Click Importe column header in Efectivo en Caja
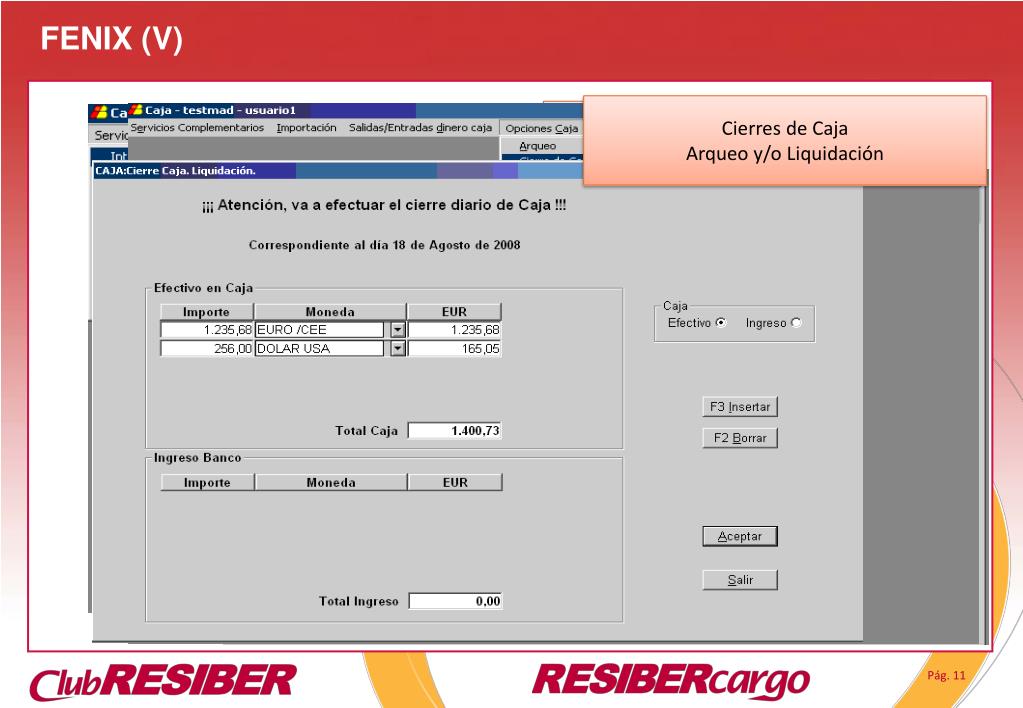This screenshot has height=708, width=1023. 206,312
